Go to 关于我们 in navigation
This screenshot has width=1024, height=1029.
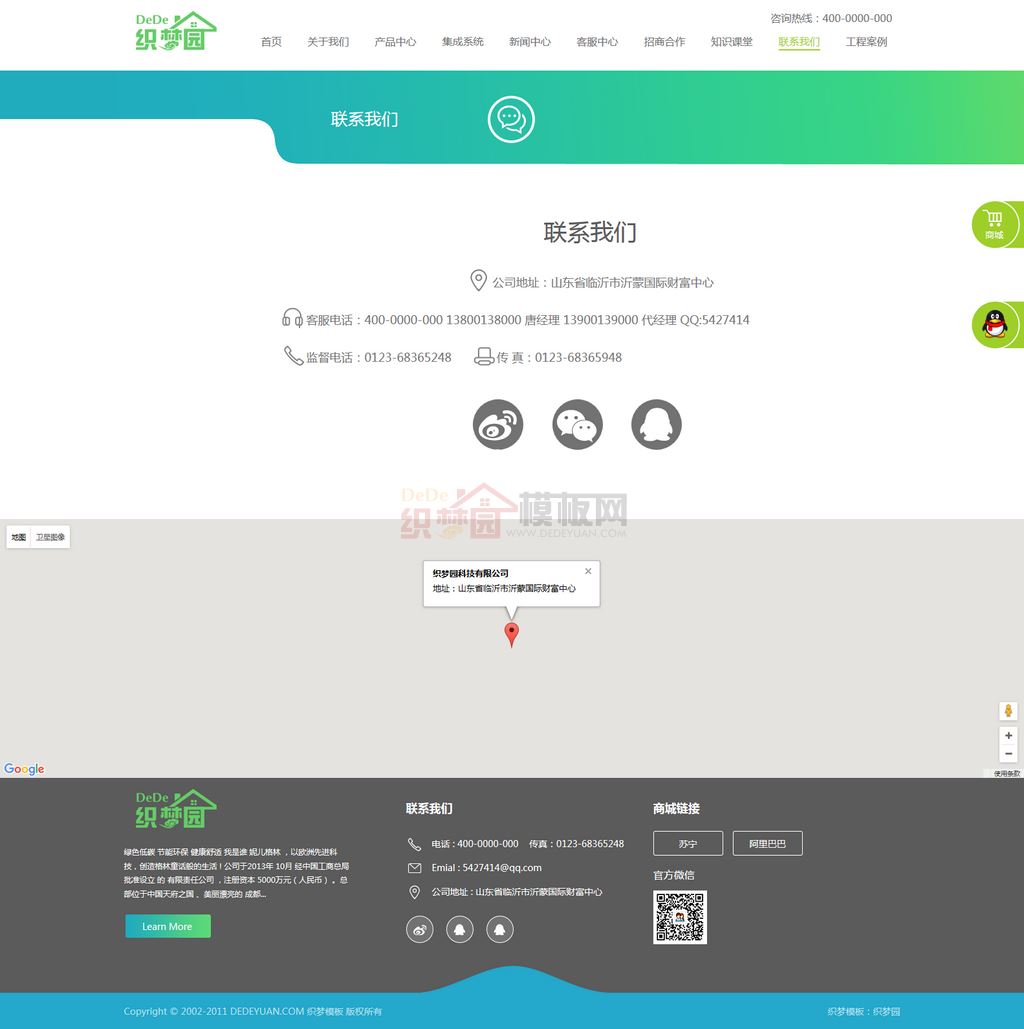click(x=328, y=42)
